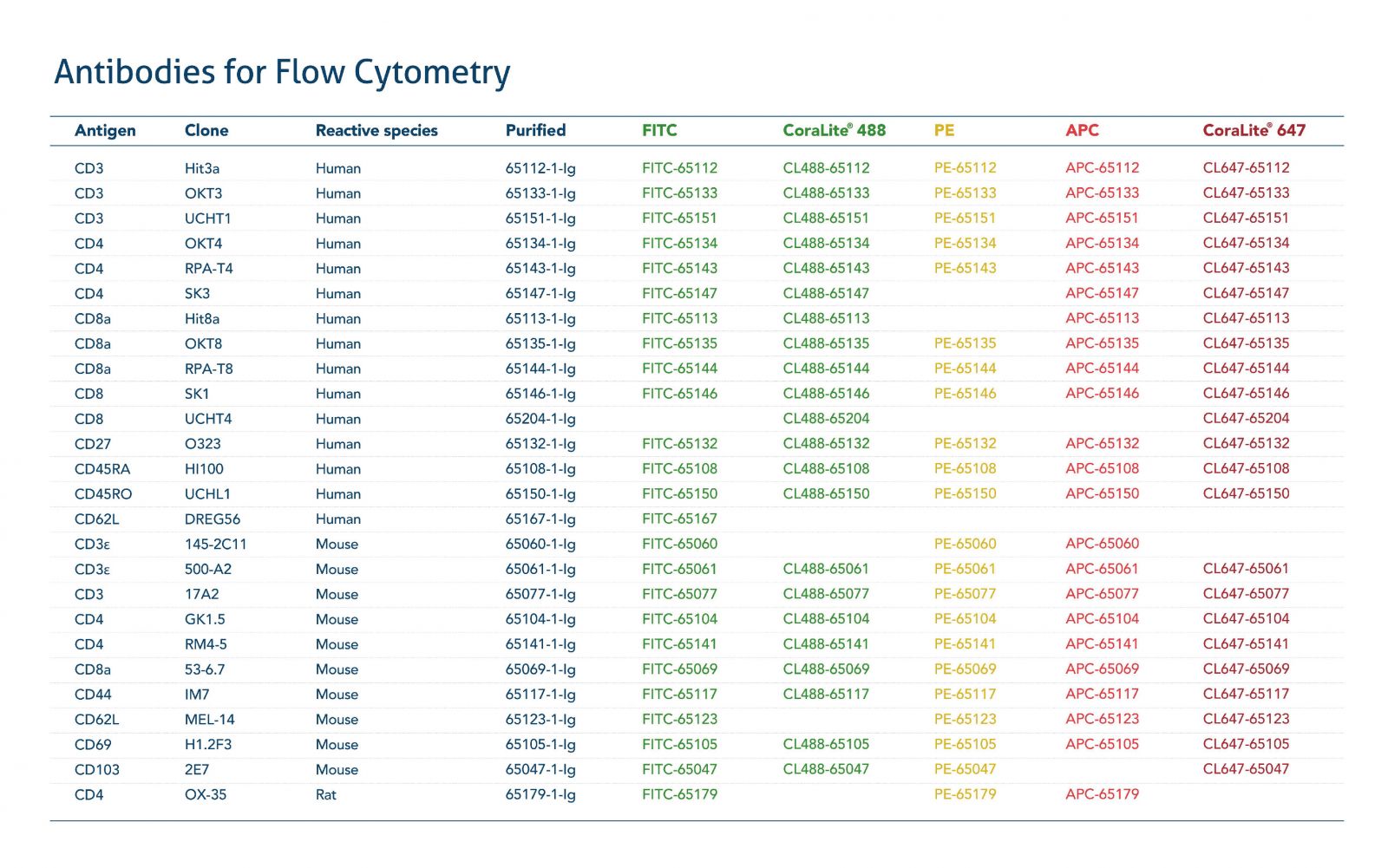Image resolution: width=1388 pixels, height=868 pixels.
Task: Select clone Hit8a cell
Action: tap(202, 319)
